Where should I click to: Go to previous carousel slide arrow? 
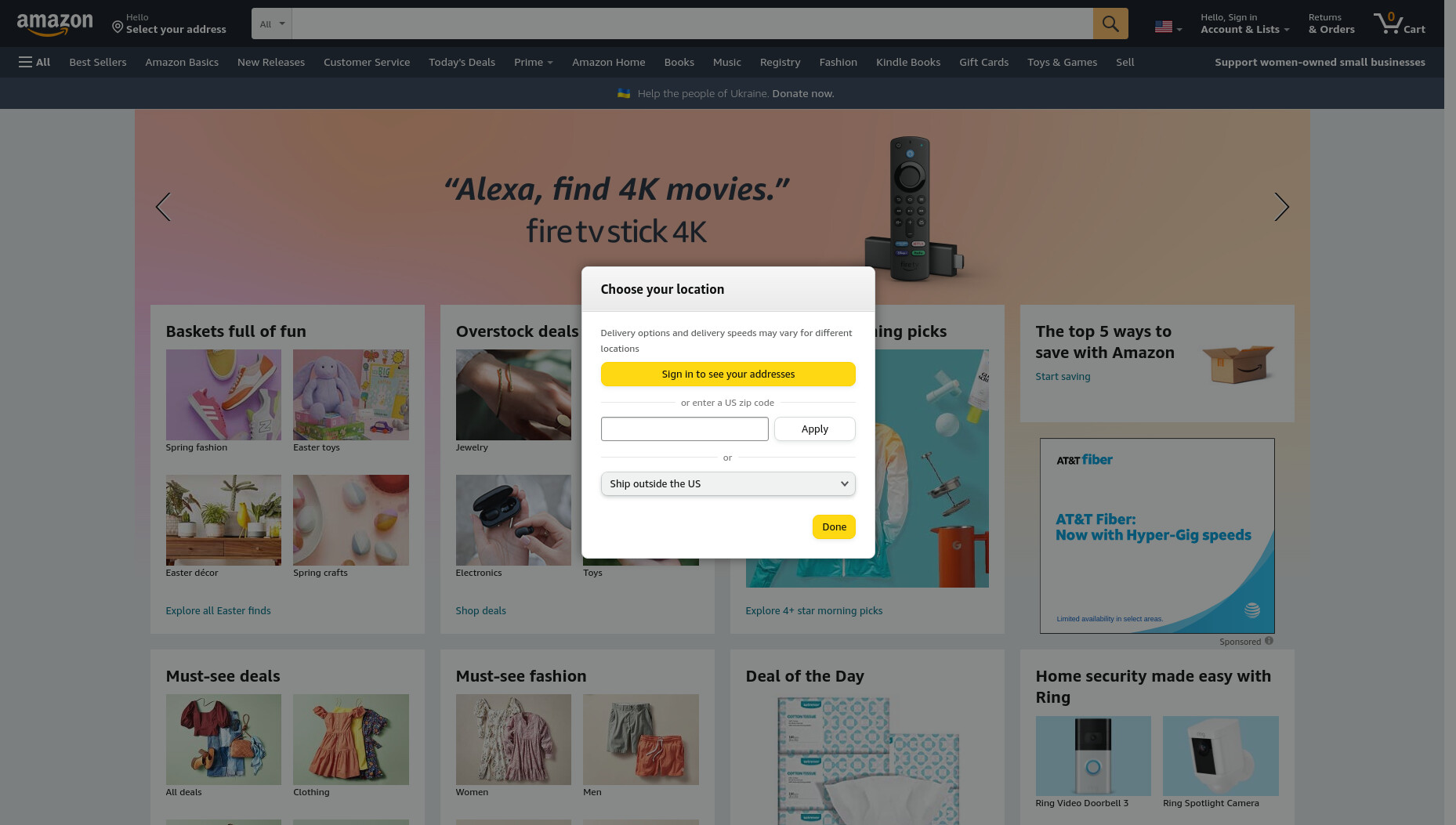coord(163,207)
